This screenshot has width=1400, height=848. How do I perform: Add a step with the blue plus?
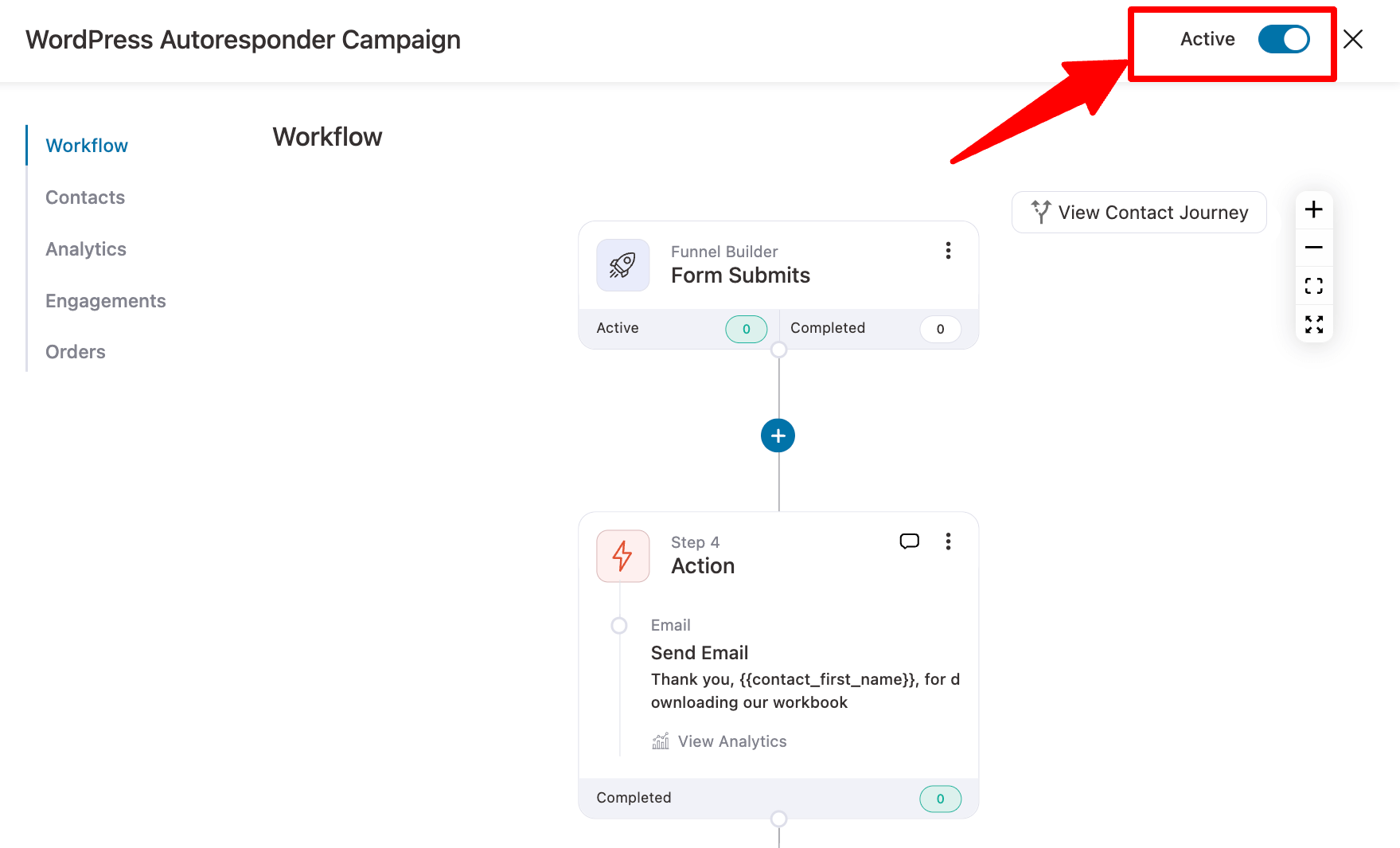tap(778, 436)
